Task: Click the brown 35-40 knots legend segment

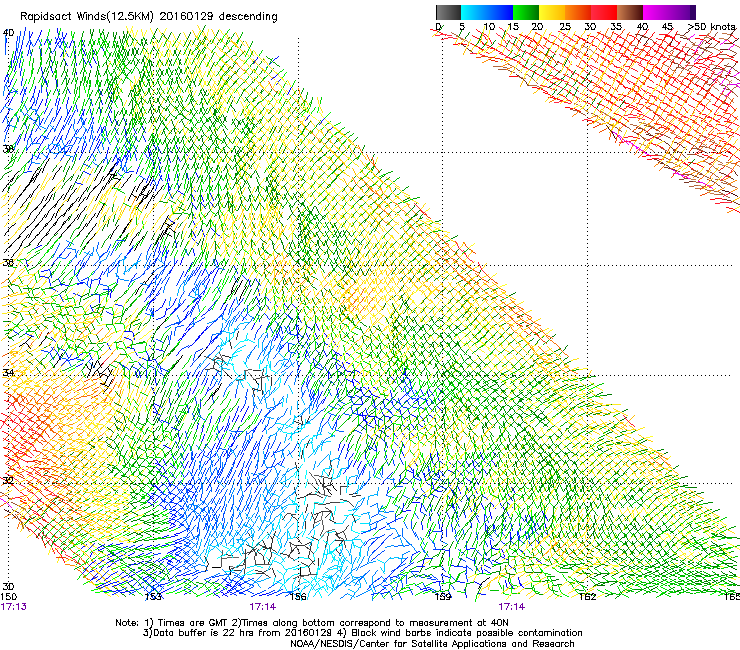Action: click(x=630, y=12)
